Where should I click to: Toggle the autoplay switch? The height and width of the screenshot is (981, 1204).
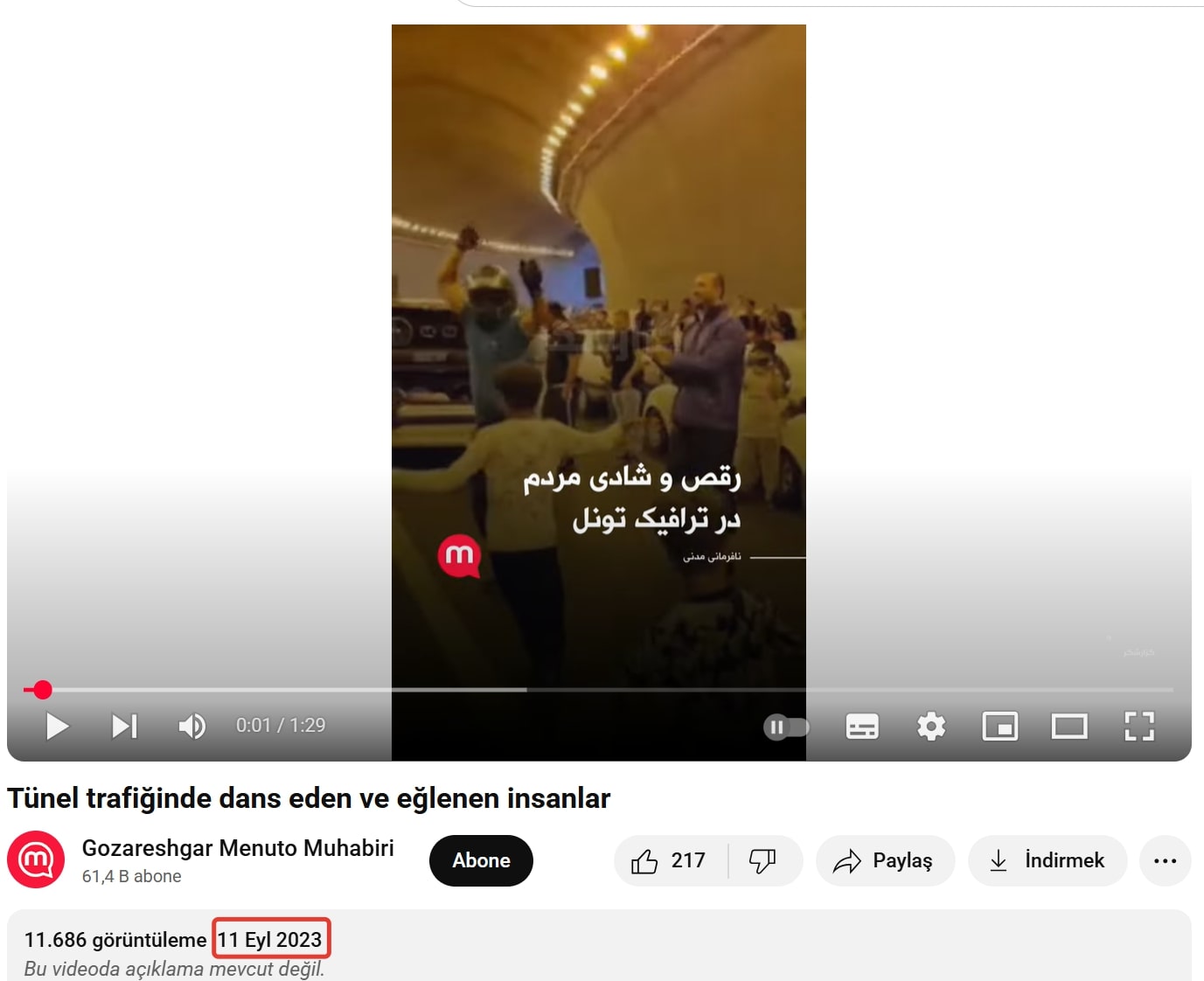click(x=786, y=727)
